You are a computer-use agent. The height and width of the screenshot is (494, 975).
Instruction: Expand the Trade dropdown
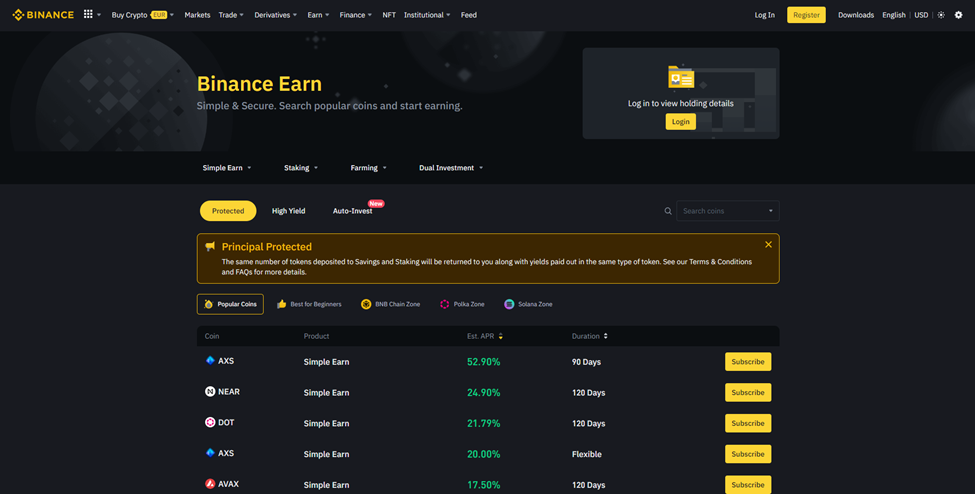[231, 15]
